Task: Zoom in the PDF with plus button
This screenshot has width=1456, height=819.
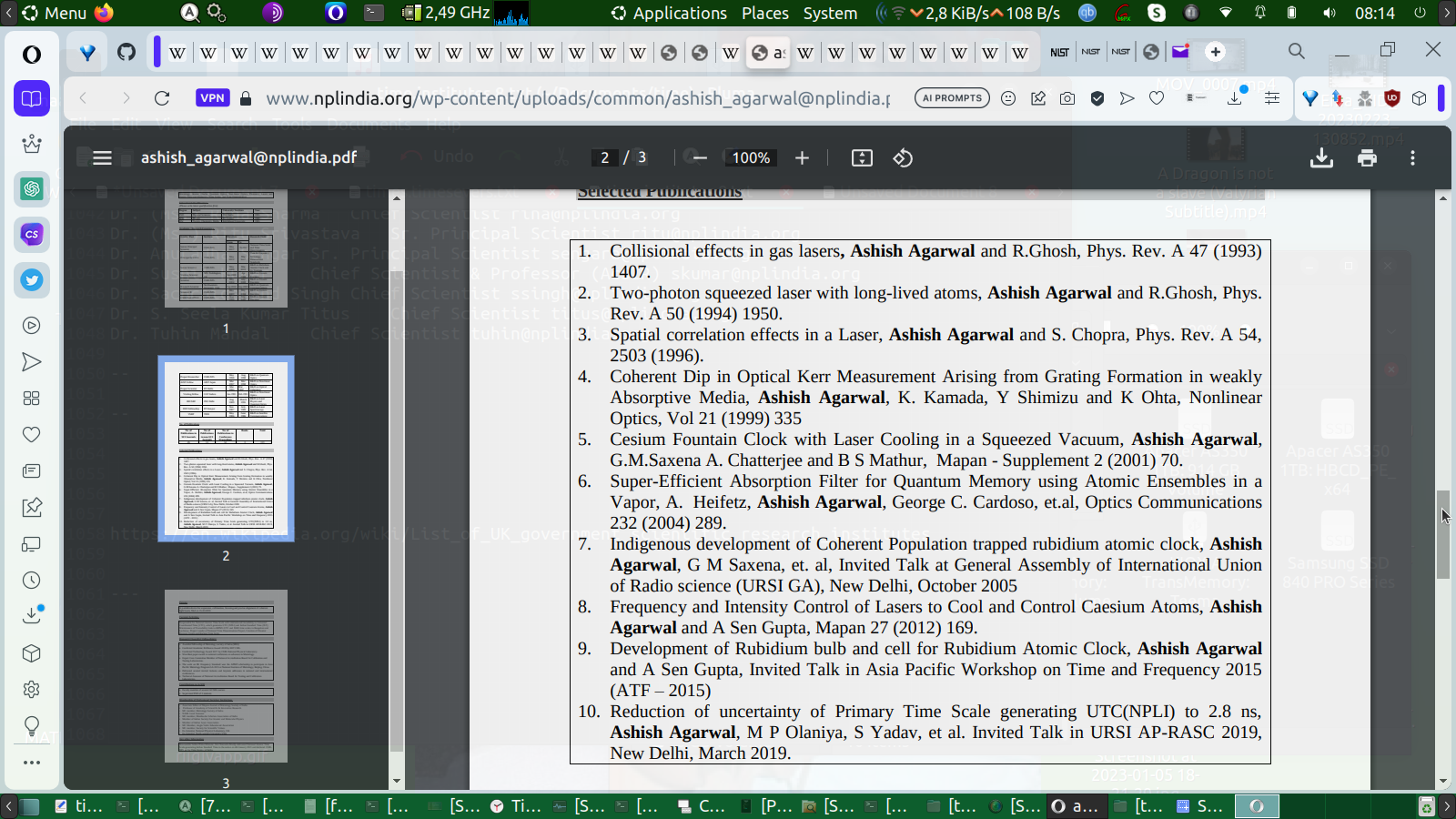Action: tap(802, 158)
